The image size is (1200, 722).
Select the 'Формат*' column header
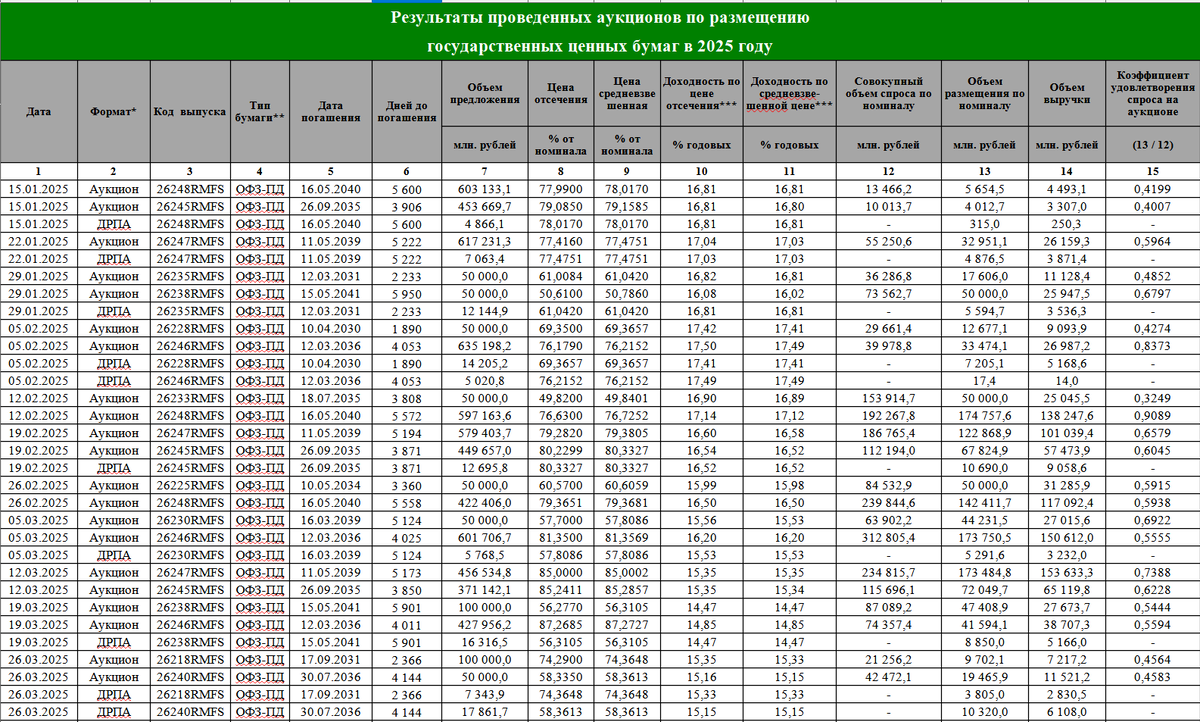pyautogui.click(x=114, y=111)
